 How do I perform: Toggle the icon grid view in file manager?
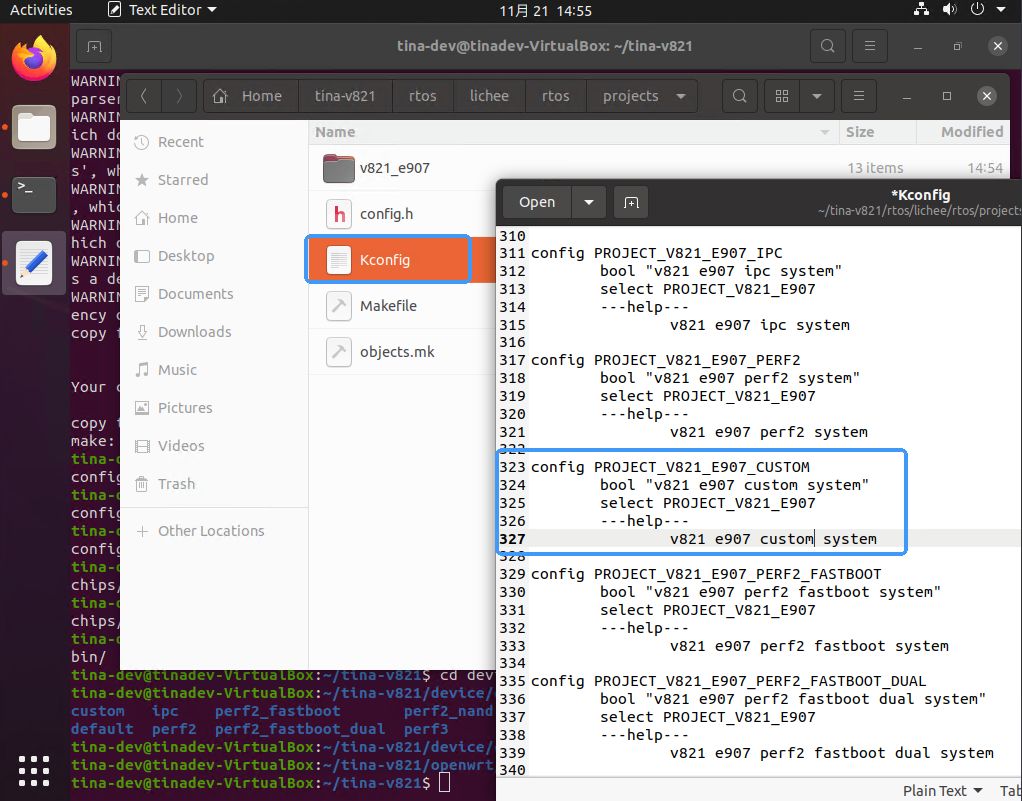point(783,96)
